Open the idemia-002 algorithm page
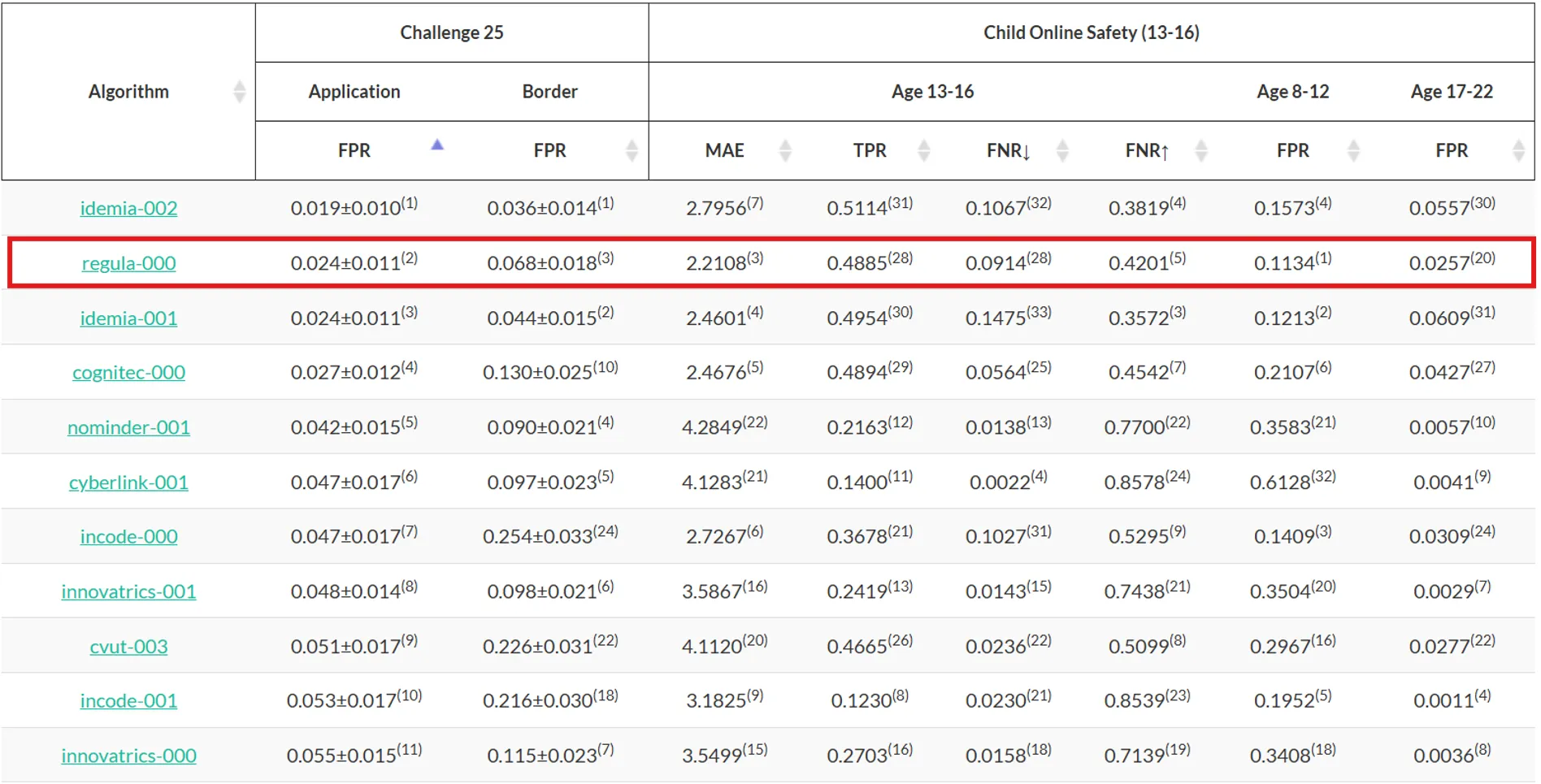Image resolution: width=1541 pixels, height=784 pixels. click(x=128, y=208)
